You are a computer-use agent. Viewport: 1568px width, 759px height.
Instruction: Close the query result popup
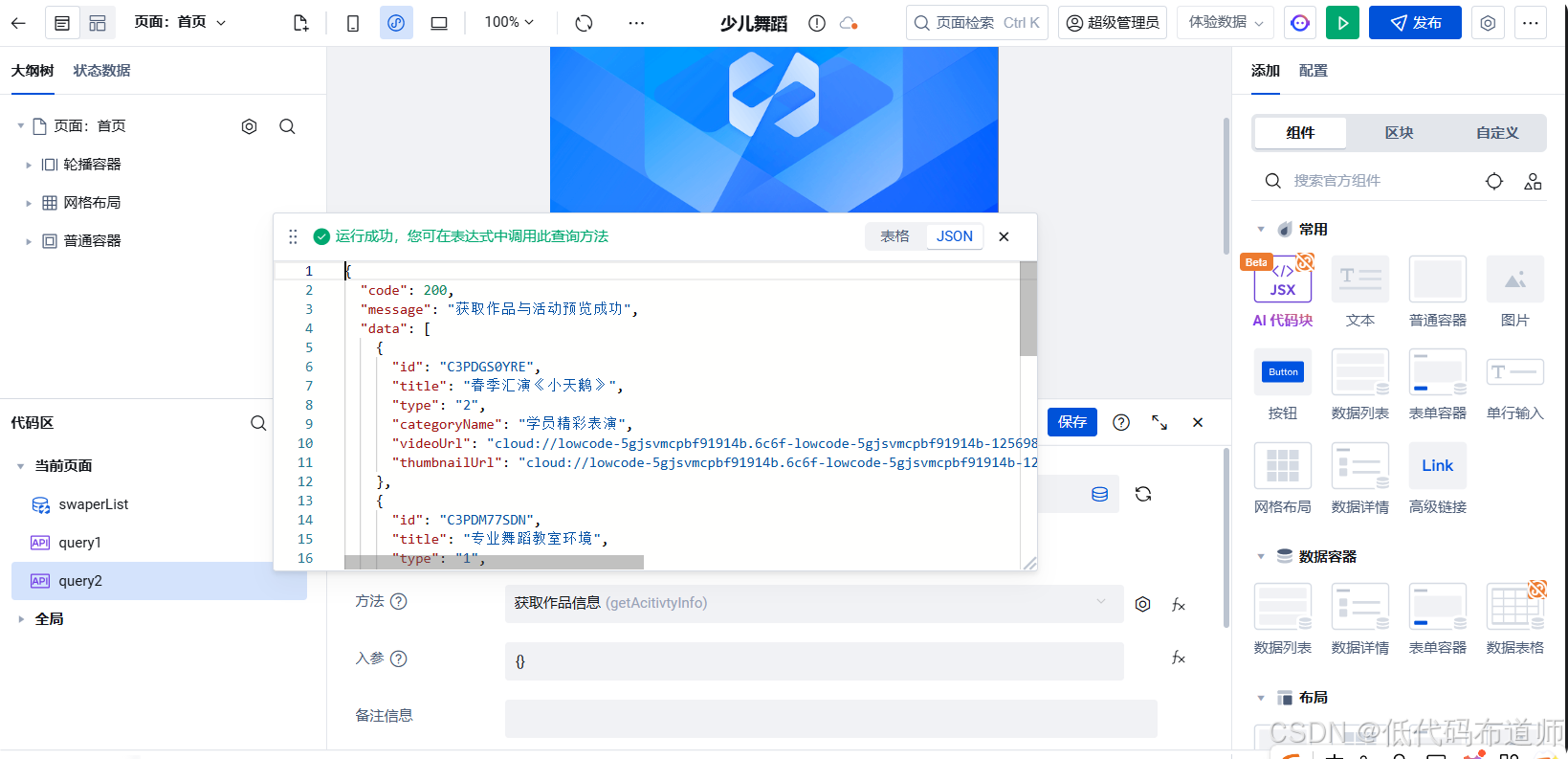(x=1004, y=236)
